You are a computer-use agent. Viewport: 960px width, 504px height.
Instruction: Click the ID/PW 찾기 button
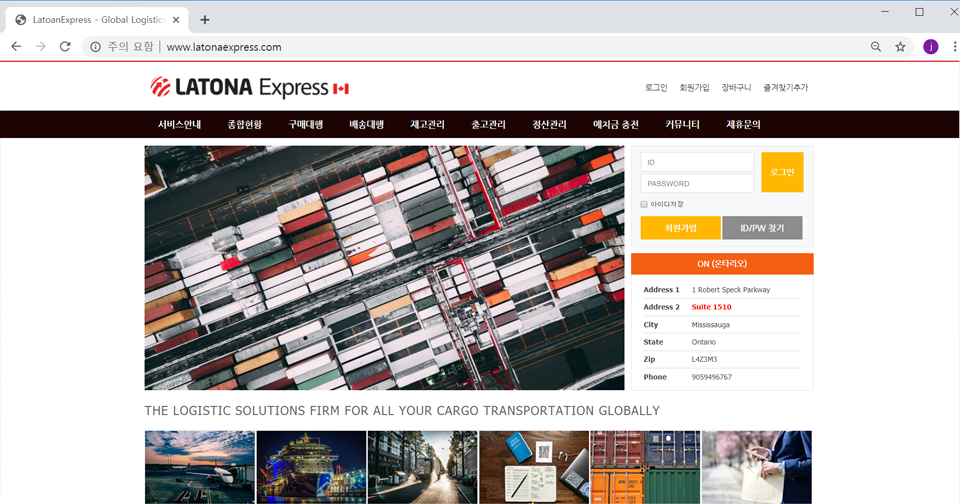point(762,228)
